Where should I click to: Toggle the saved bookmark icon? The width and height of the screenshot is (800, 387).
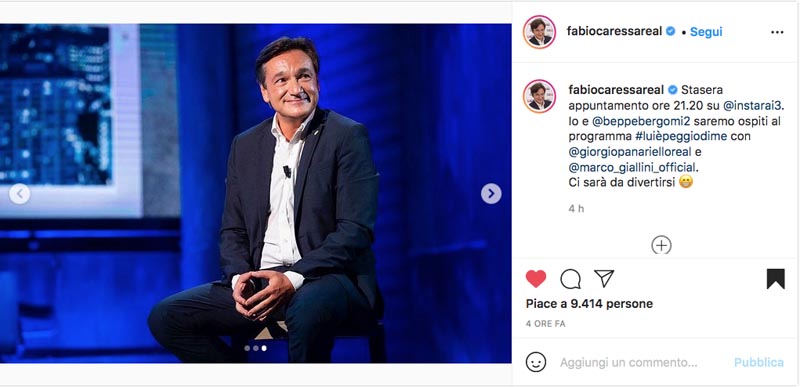coord(776,279)
